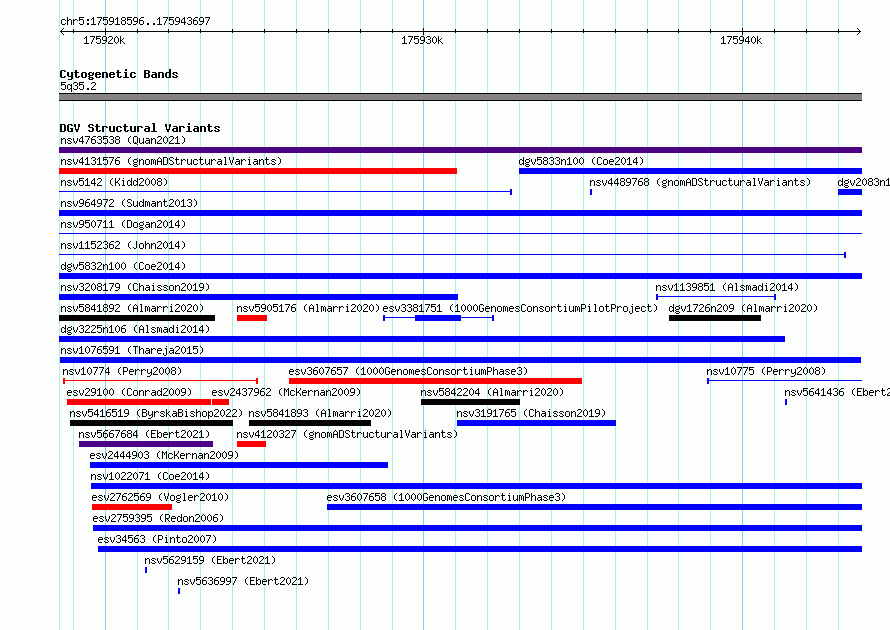Open nsv950711 (Dogan2014) variant label

pos(123,224)
